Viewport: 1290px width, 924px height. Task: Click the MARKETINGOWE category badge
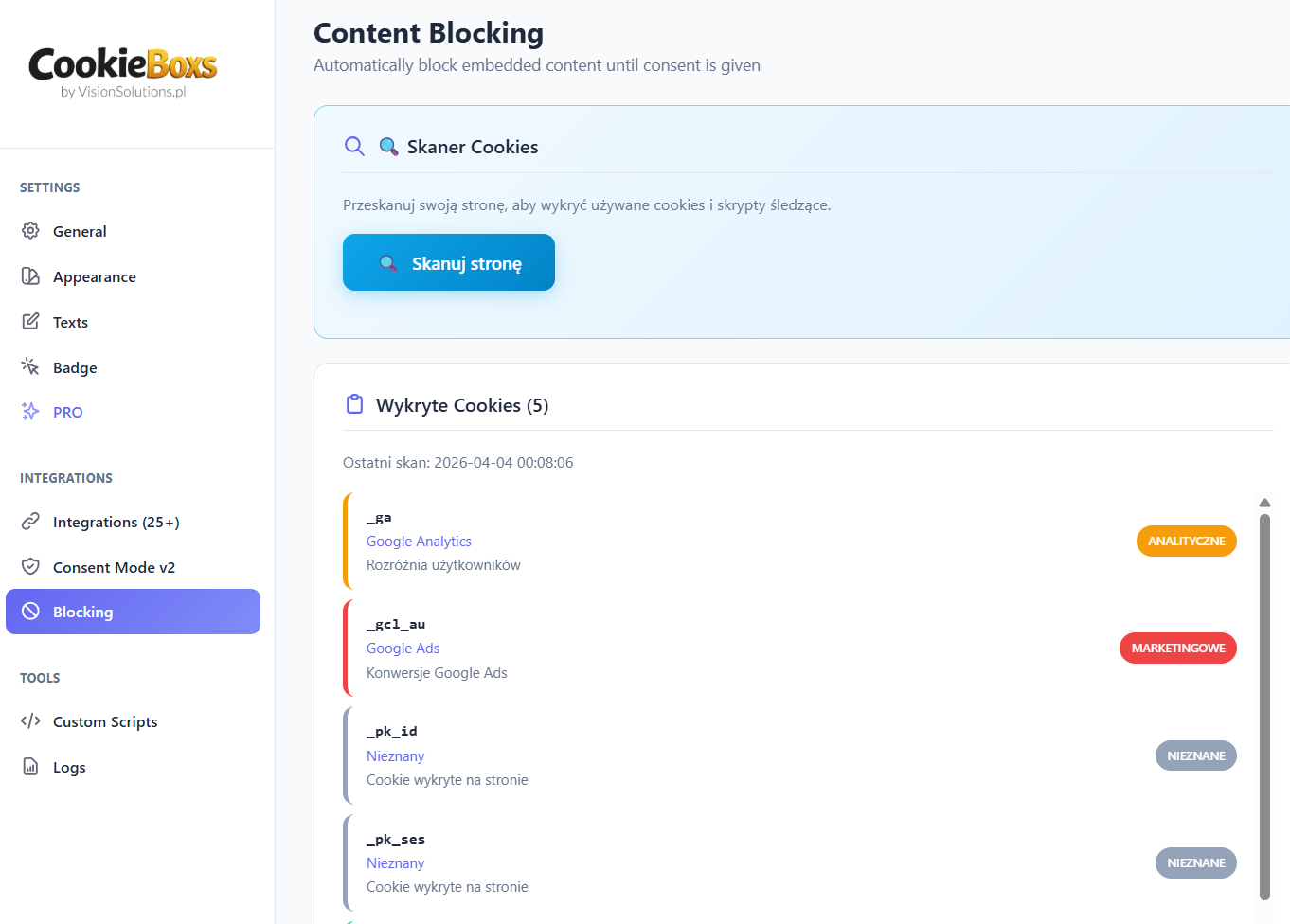(x=1177, y=649)
